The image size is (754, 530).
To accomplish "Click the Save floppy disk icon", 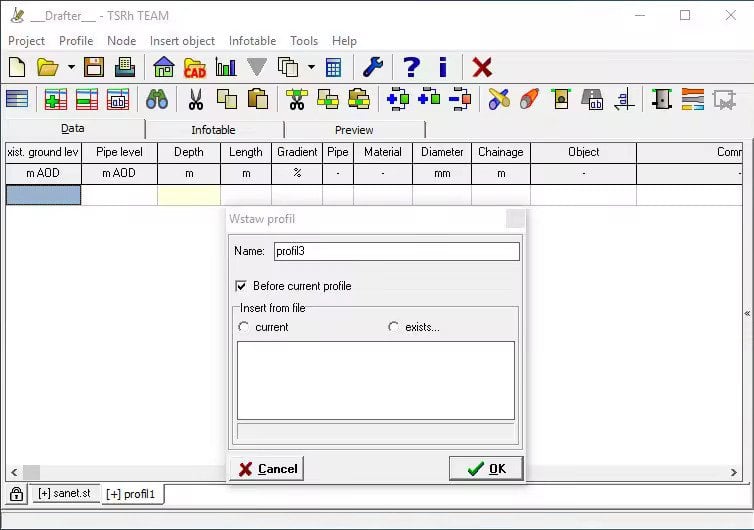I will (x=94, y=67).
